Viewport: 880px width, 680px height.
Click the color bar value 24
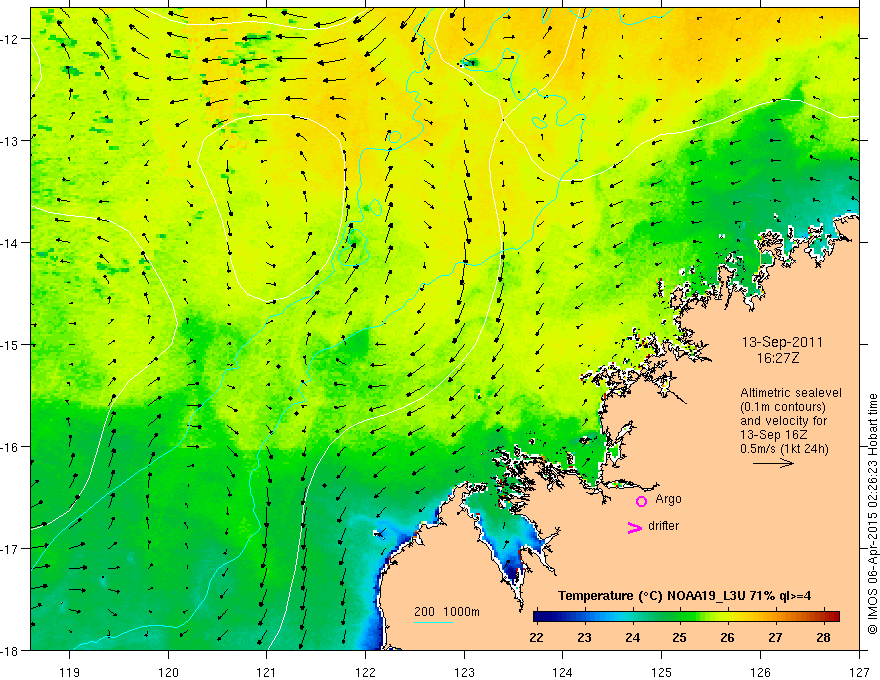tap(632, 637)
